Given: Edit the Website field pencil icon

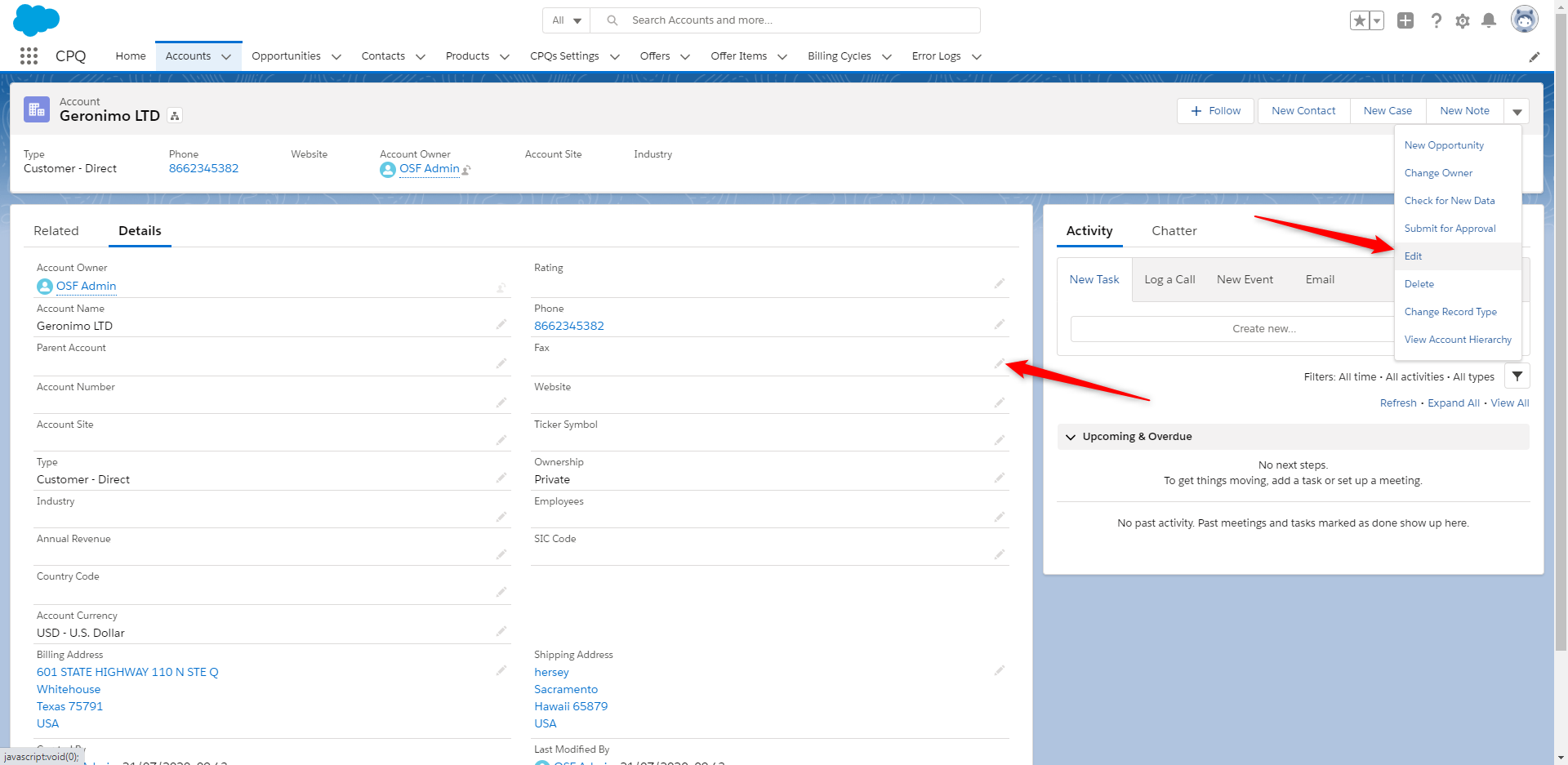Looking at the screenshot, I should tap(999, 403).
